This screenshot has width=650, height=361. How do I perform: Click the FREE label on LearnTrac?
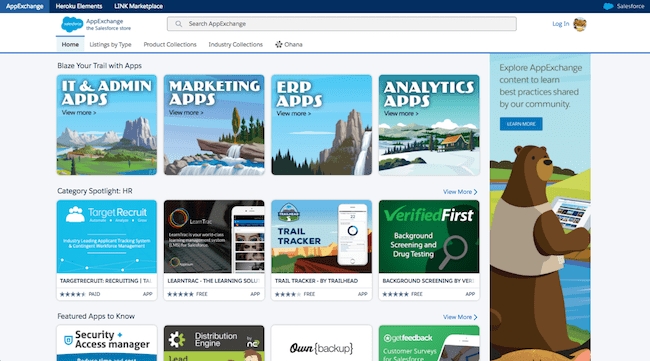pos(202,294)
